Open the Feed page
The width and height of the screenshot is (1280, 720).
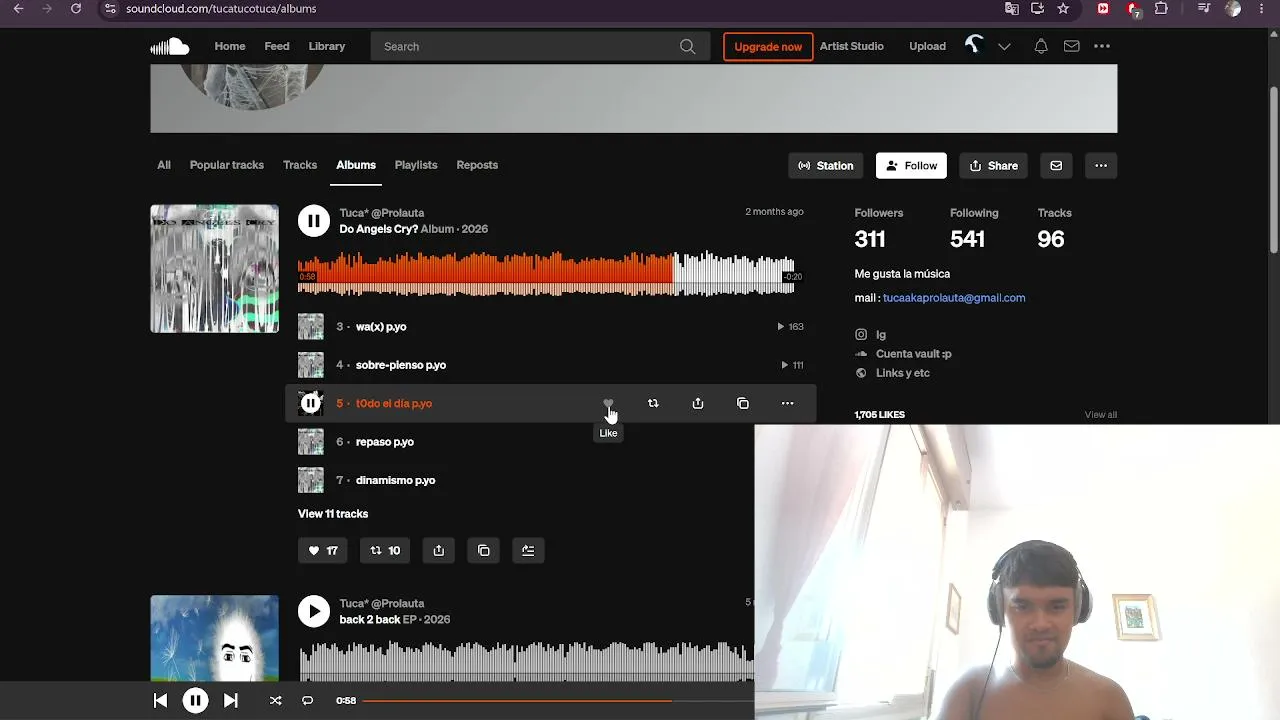point(277,46)
